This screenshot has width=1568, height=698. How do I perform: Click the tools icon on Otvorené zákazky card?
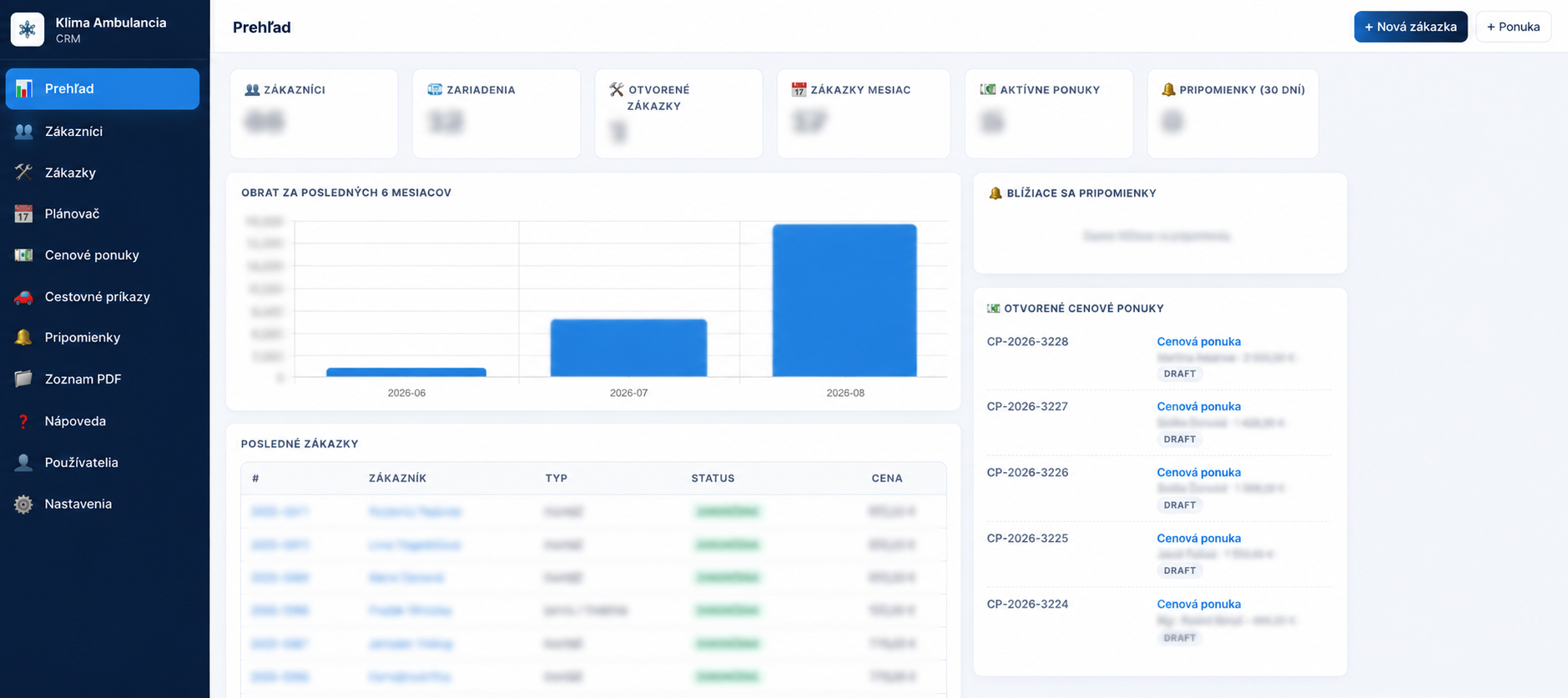click(x=617, y=89)
